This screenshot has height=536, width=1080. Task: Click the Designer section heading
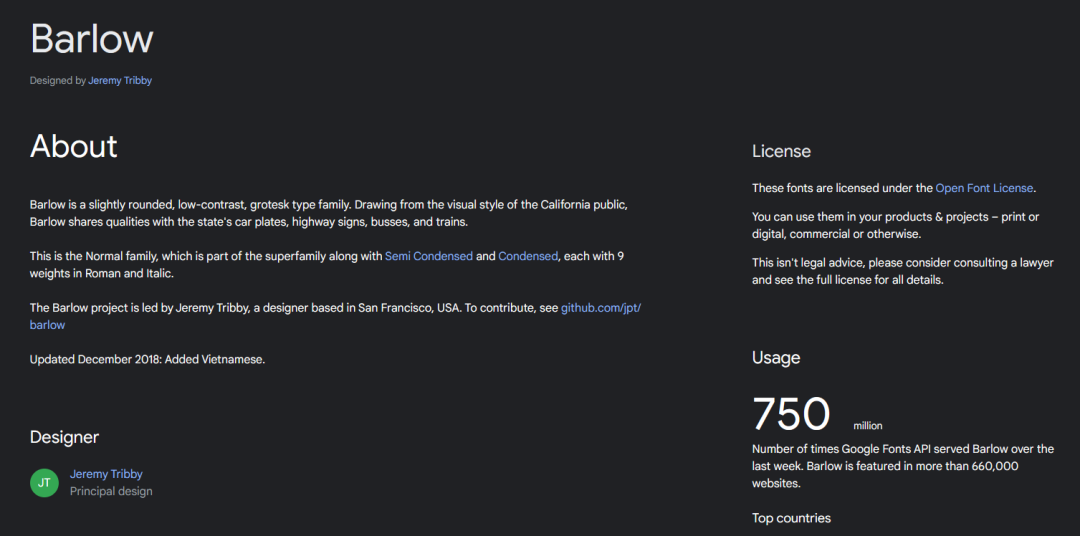point(64,437)
